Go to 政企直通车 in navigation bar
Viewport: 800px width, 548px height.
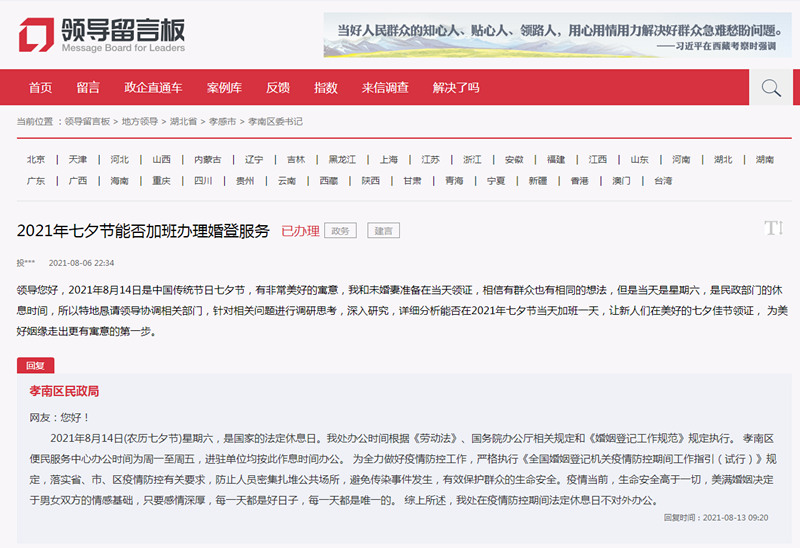pos(153,88)
